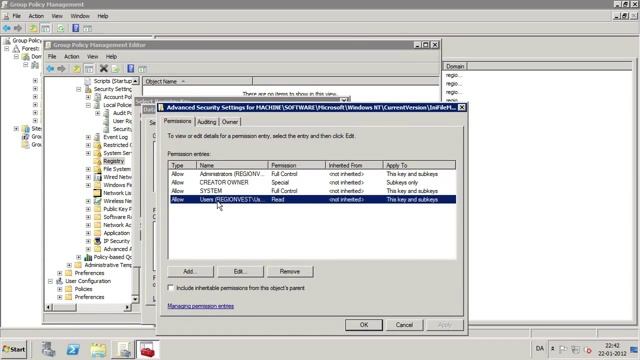
Task: Click Up one level icon in Group Policy Management toolbar
Action: pyautogui.click(x=33, y=28)
